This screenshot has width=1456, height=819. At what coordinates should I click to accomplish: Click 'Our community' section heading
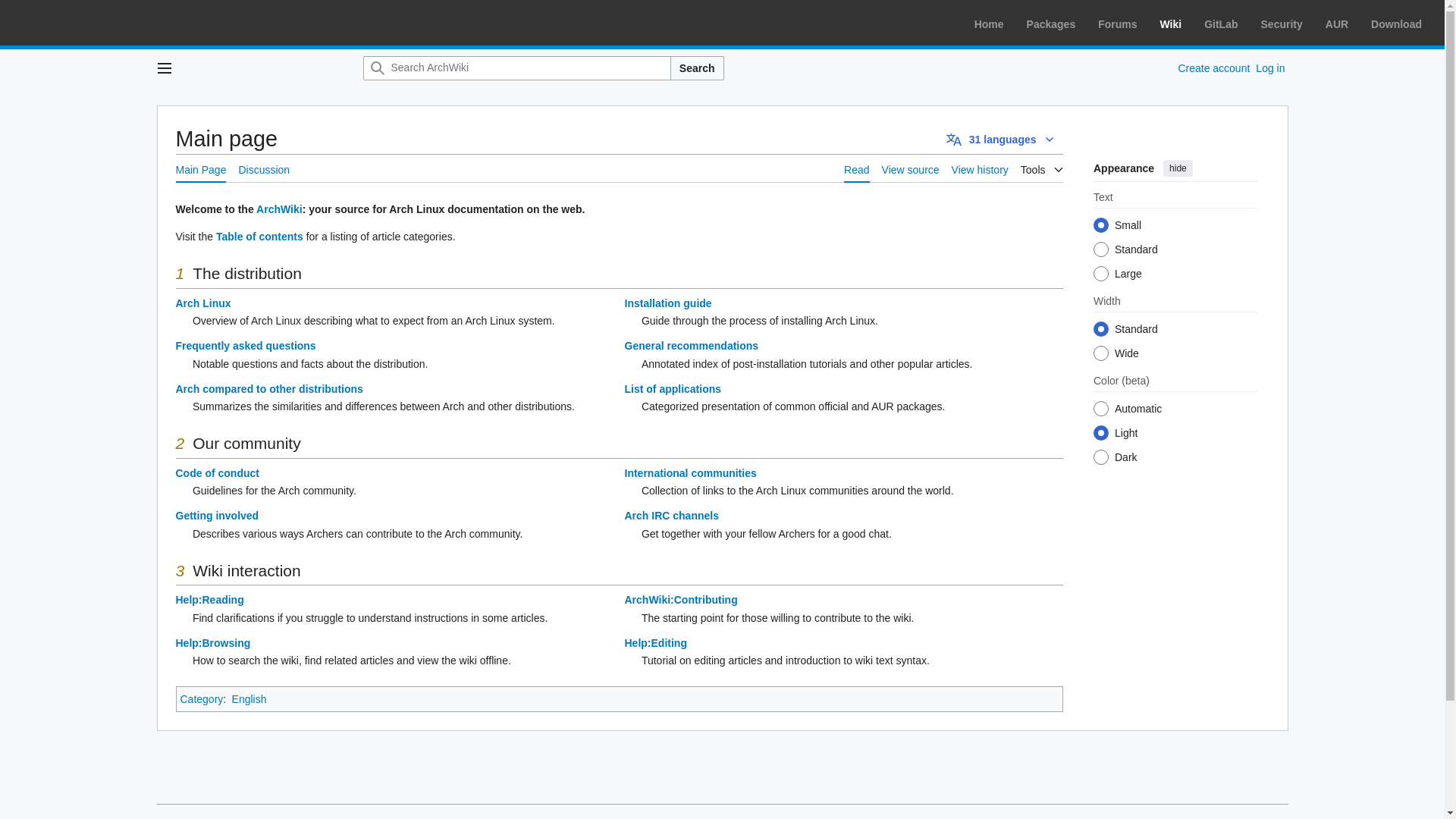point(246,444)
